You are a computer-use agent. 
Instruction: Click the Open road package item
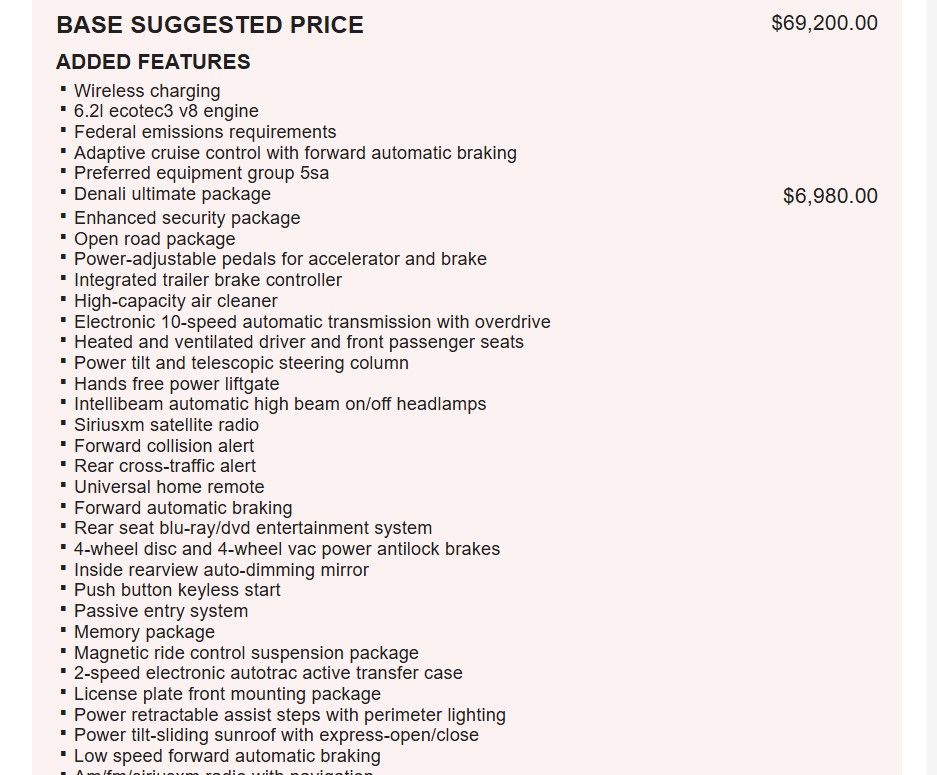[x=155, y=239]
